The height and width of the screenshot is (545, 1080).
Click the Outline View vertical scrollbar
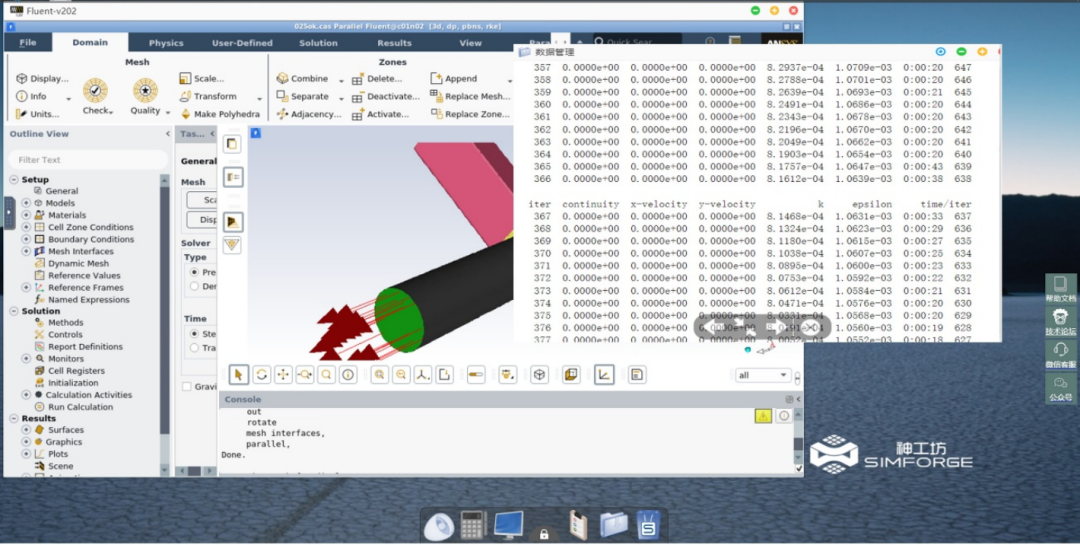[x=165, y=324]
